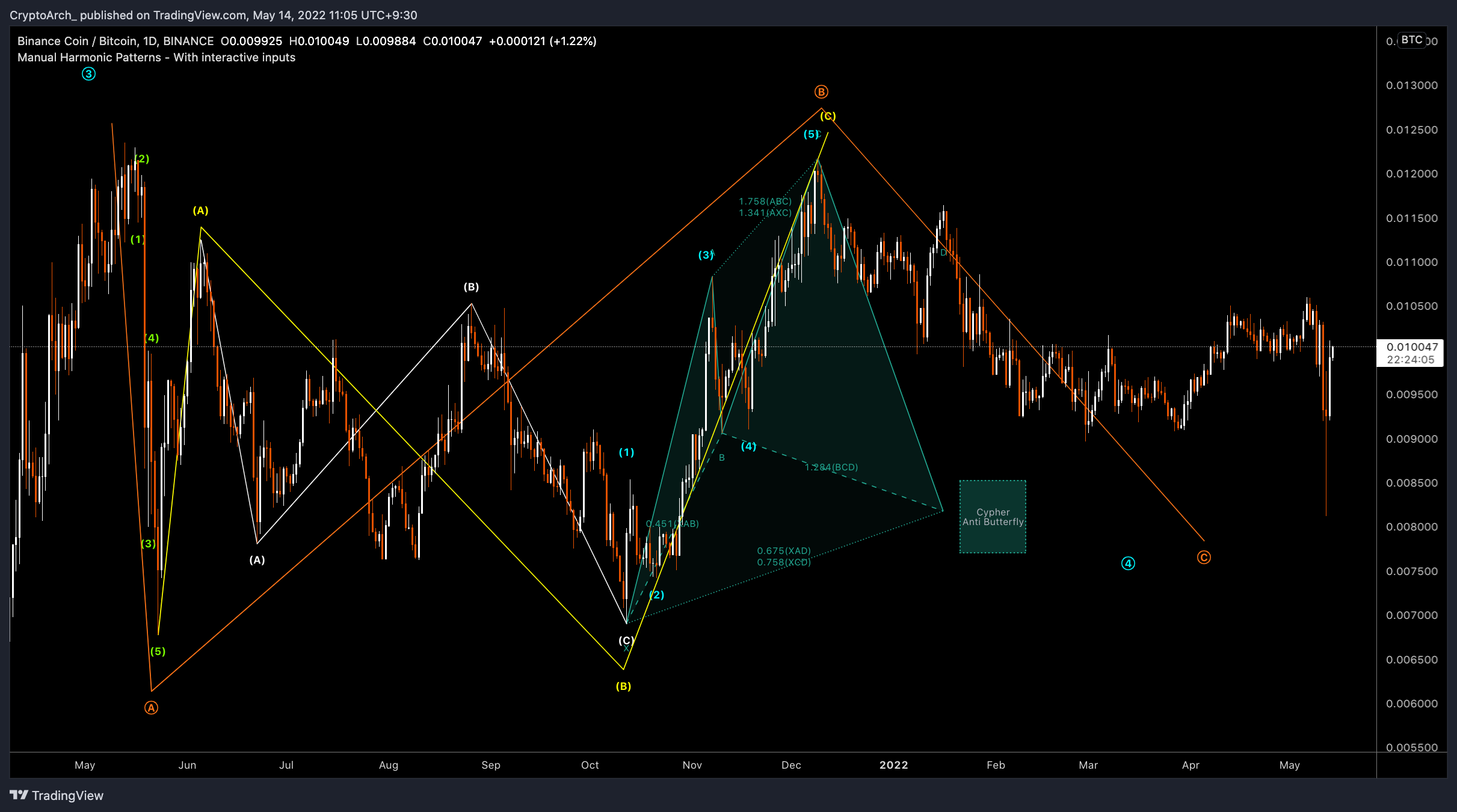Click the 0.011000 price axis label

(x=1411, y=262)
